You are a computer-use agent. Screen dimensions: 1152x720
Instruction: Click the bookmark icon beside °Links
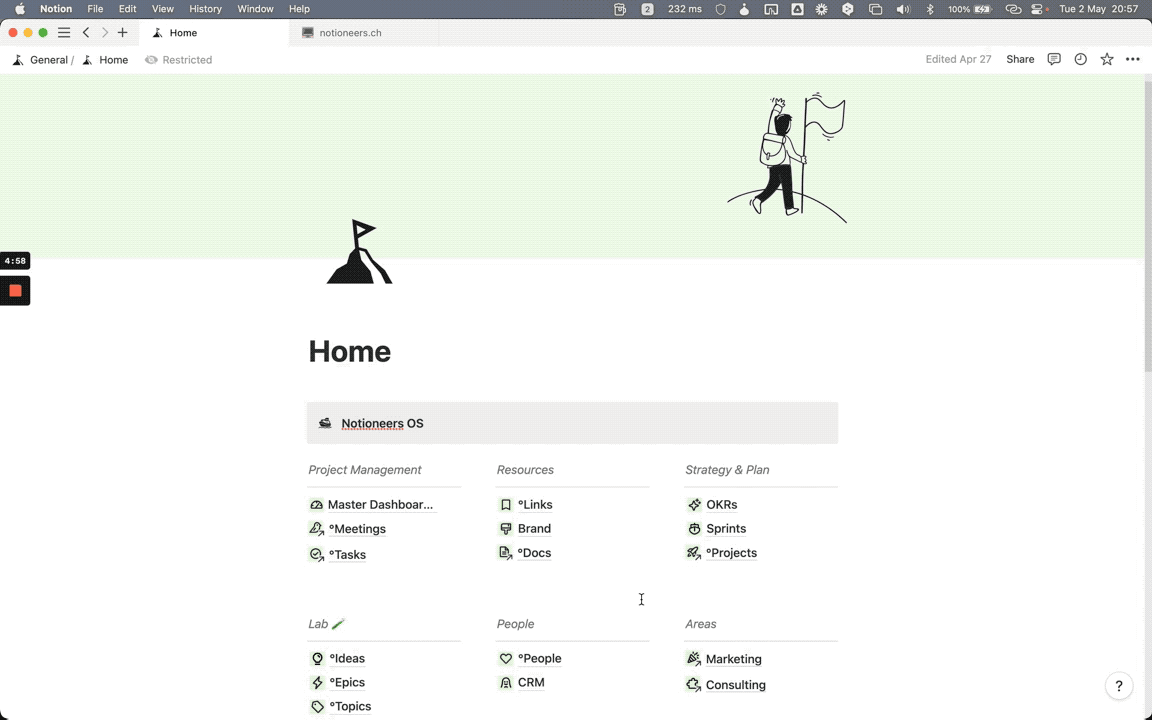point(505,505)
